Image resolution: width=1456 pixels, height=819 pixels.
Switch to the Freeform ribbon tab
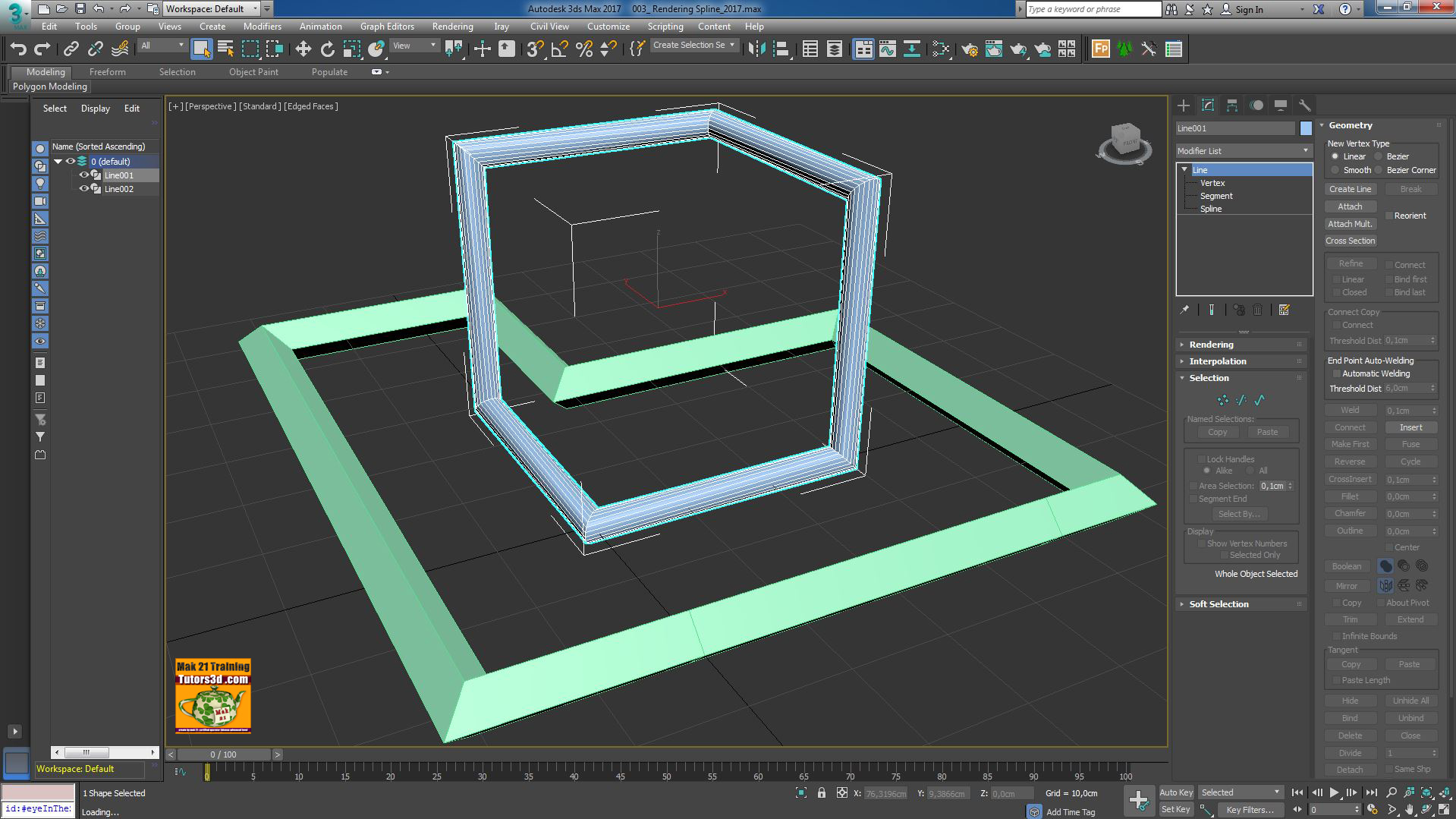coord(107,71)
